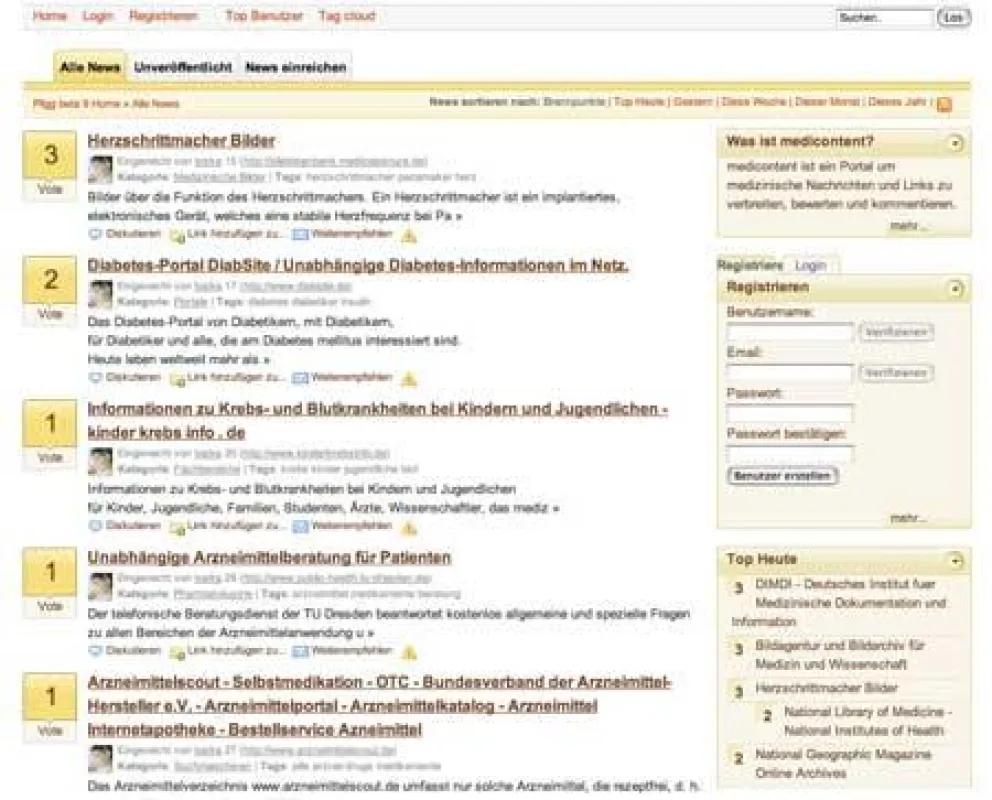Focus the Passwort input field
The width and height of the screenshot is (992, 800).
790,414
